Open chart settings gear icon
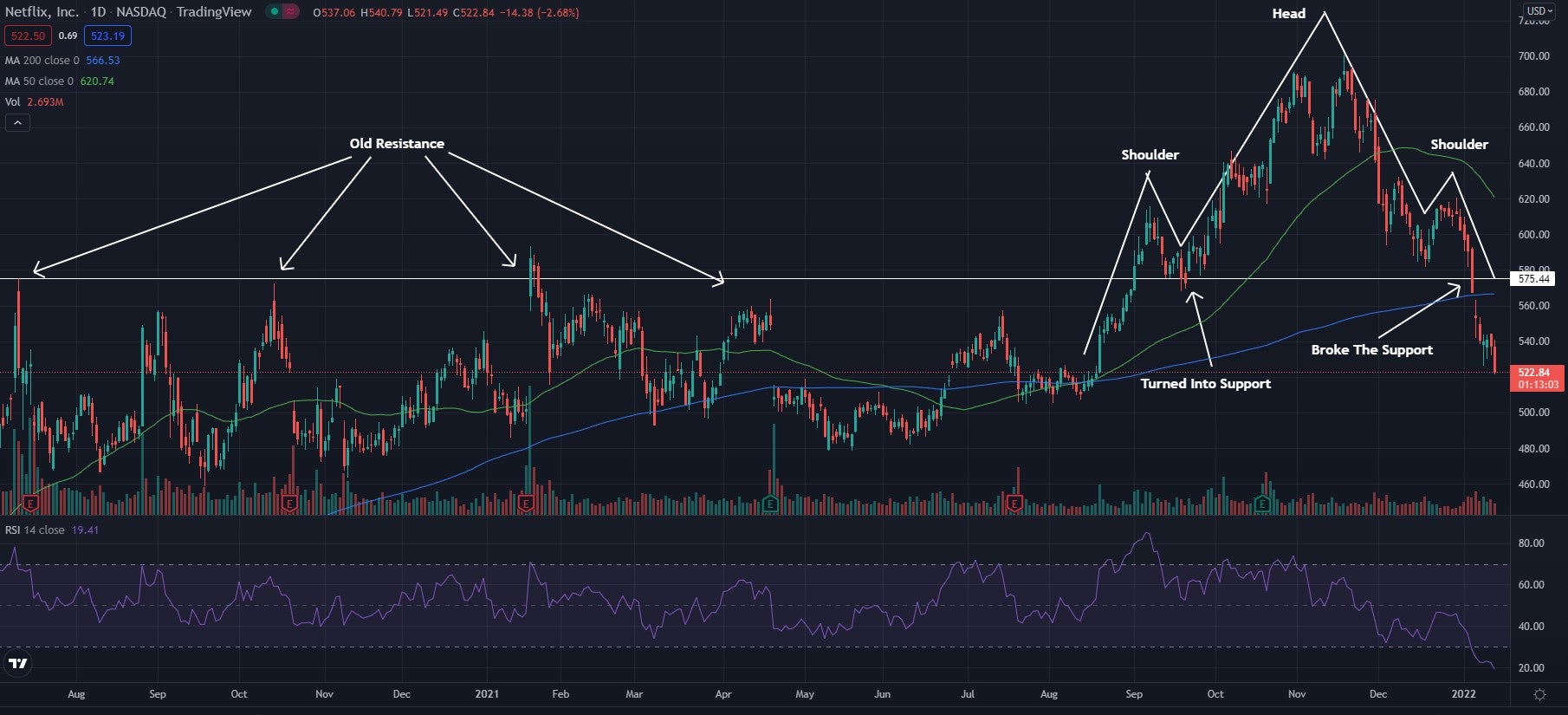The width and height of the screenshot is (1568, 715). [1539, 694]
